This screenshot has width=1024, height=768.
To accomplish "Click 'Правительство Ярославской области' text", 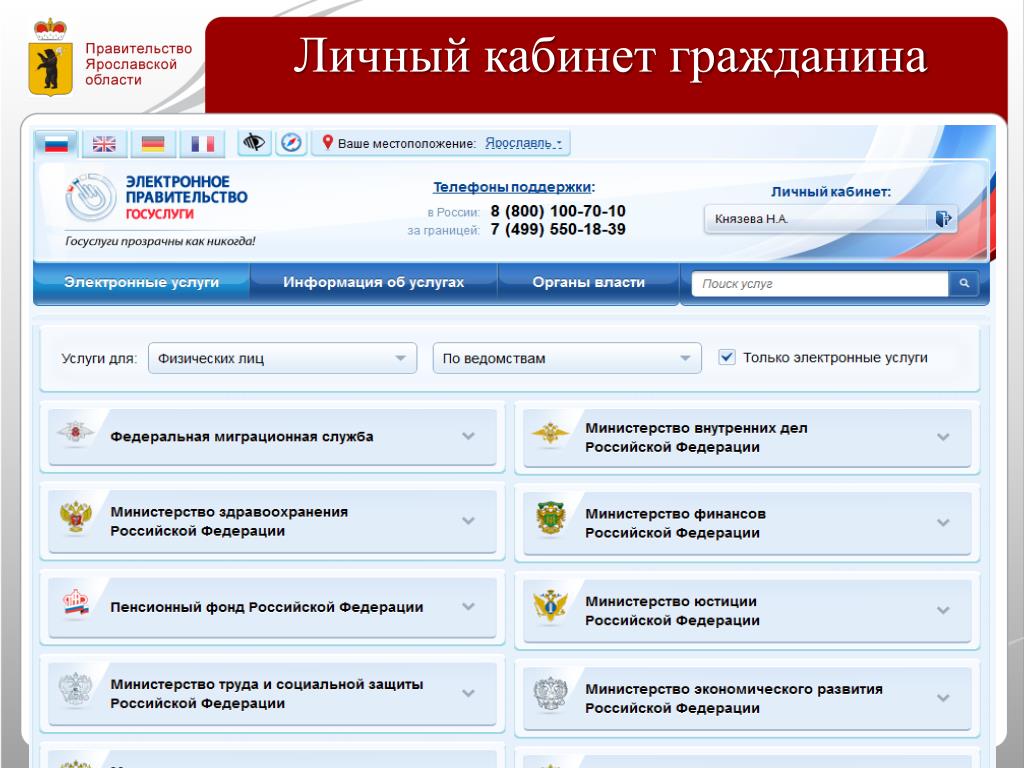I will (x=138, y=64).
